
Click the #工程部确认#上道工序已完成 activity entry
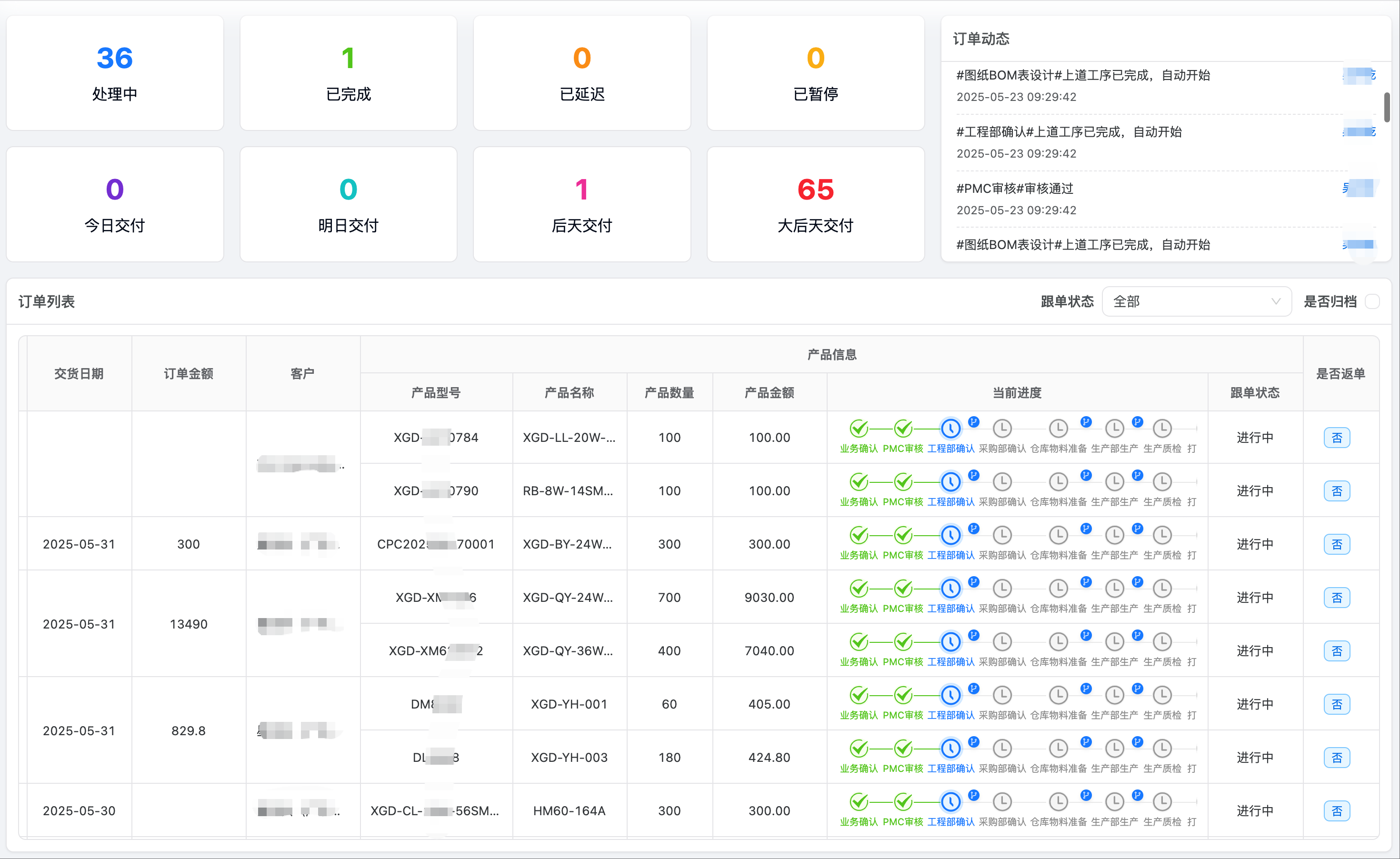[x=1165, y=142]
